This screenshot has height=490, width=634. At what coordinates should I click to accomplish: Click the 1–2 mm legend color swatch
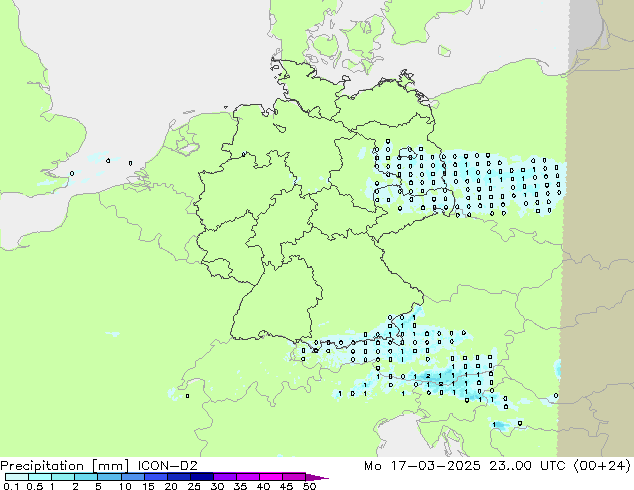(63, 477)
